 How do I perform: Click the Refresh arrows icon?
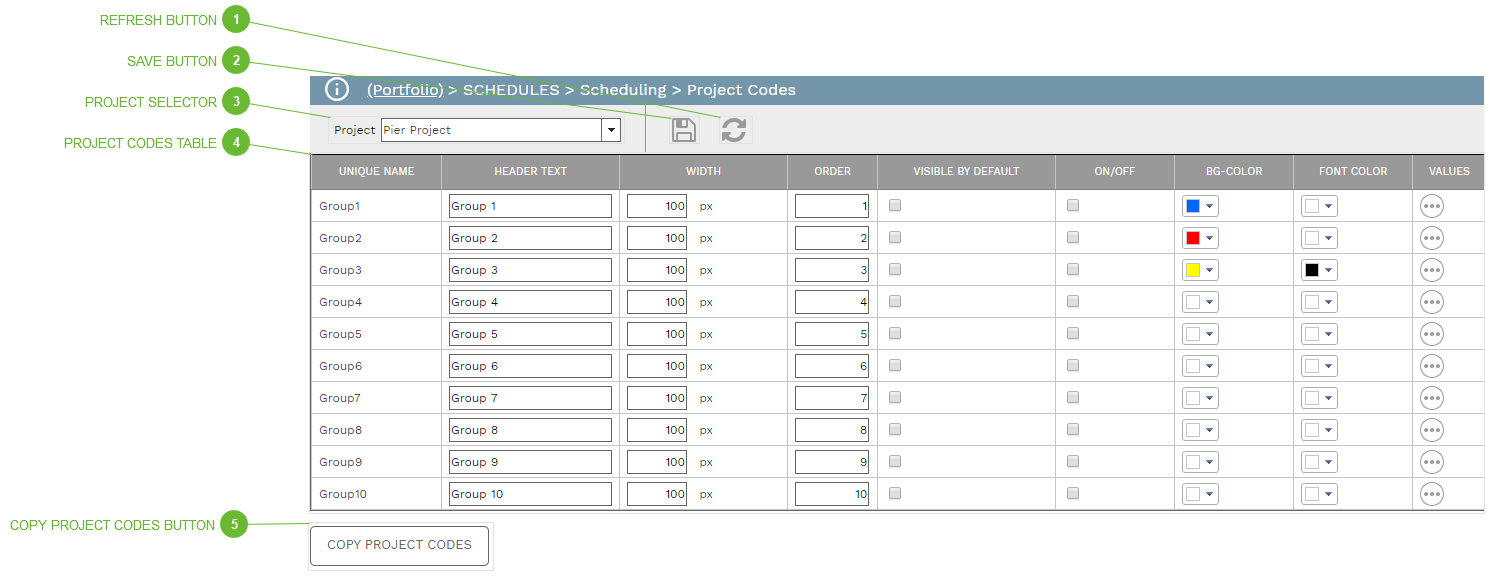tap(734, 130)
